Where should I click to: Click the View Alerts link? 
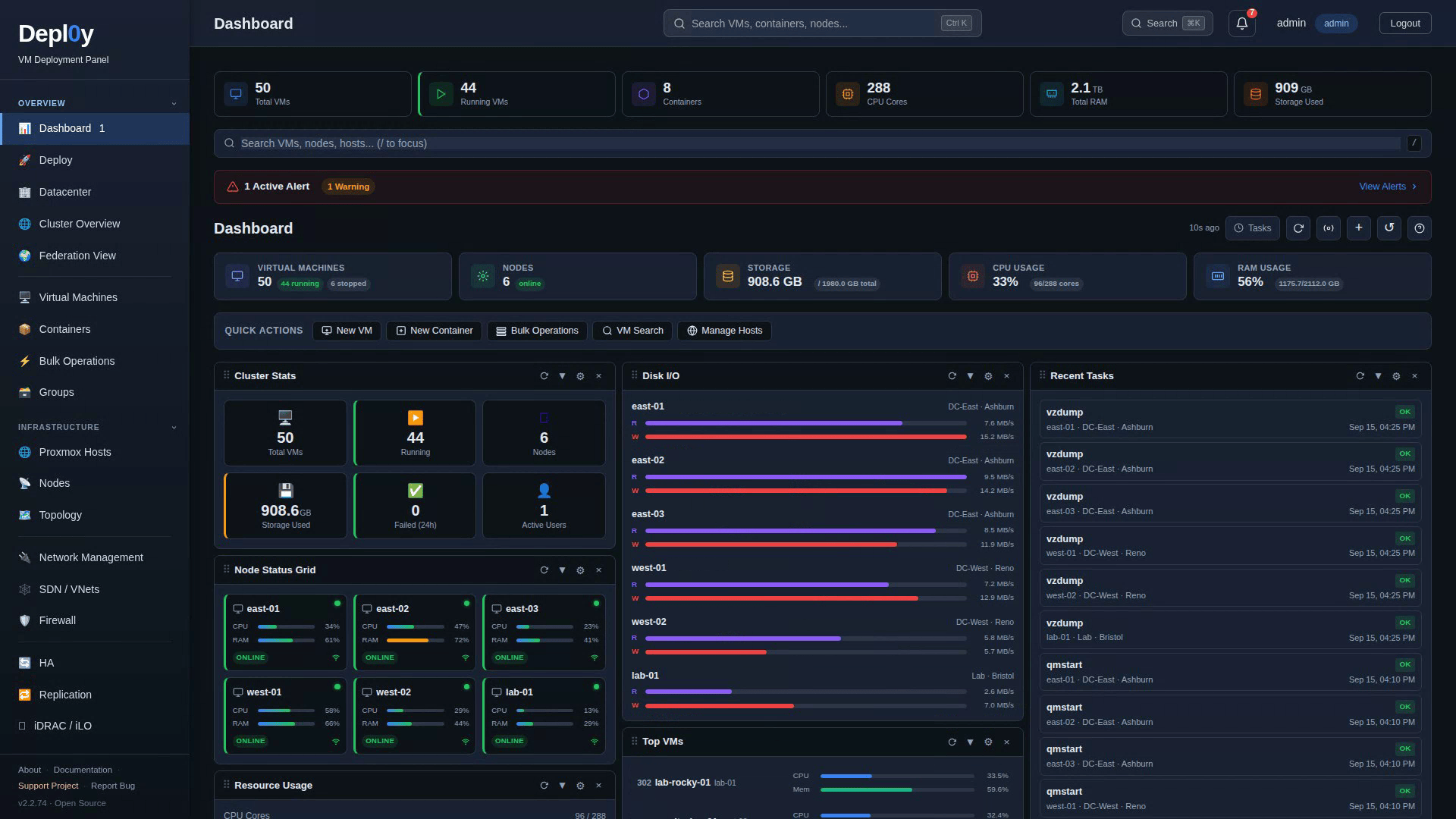pos(1388,187)
